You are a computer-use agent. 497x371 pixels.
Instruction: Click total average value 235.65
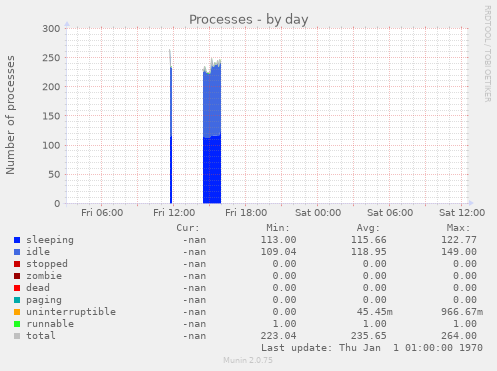point(369,336)
